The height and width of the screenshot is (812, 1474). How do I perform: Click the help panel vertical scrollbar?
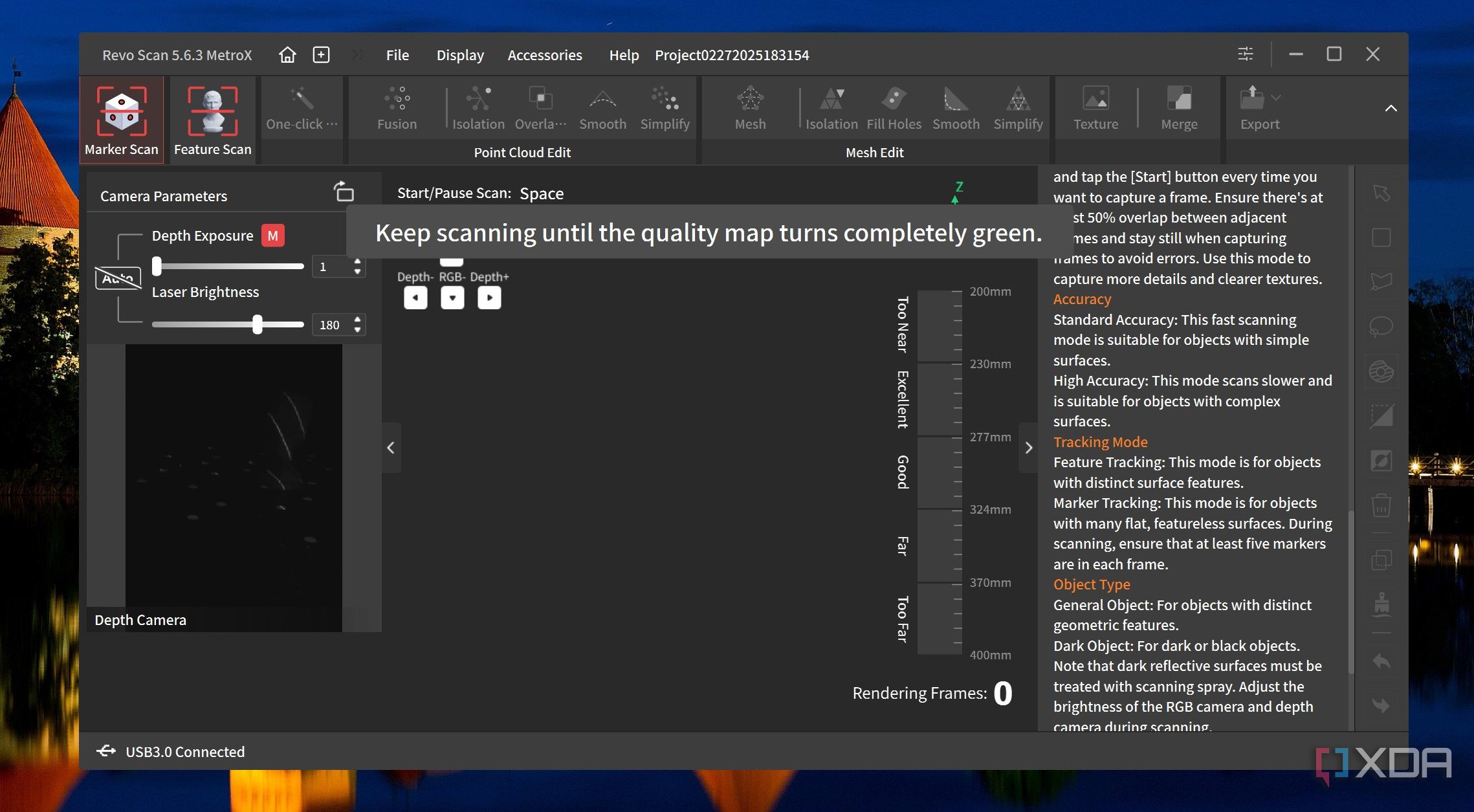[x=1350, y=592]
